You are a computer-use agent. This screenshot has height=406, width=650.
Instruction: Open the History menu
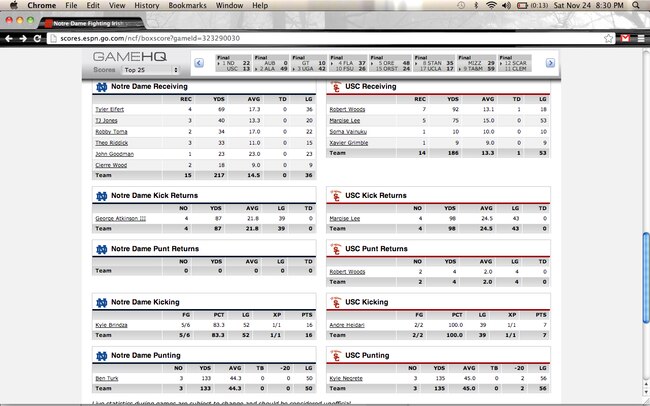147,5
